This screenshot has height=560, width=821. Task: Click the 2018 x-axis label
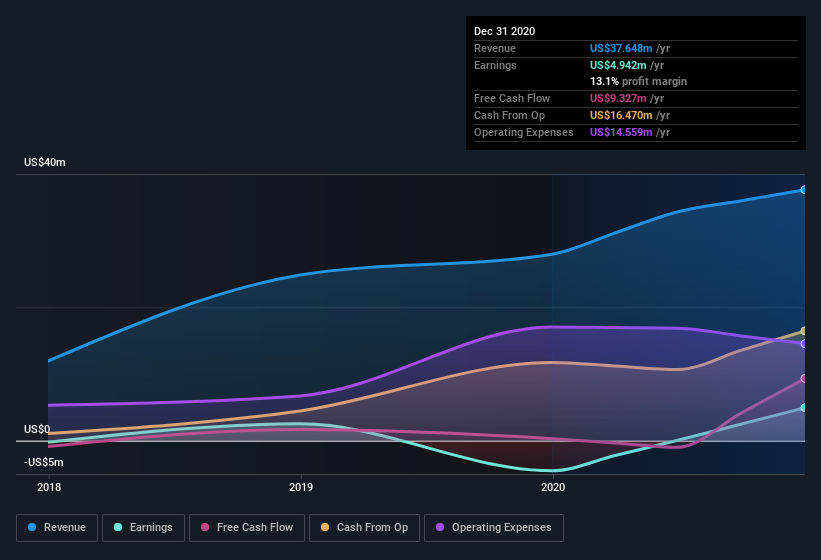pyautogui.click(x=49, y=487)
